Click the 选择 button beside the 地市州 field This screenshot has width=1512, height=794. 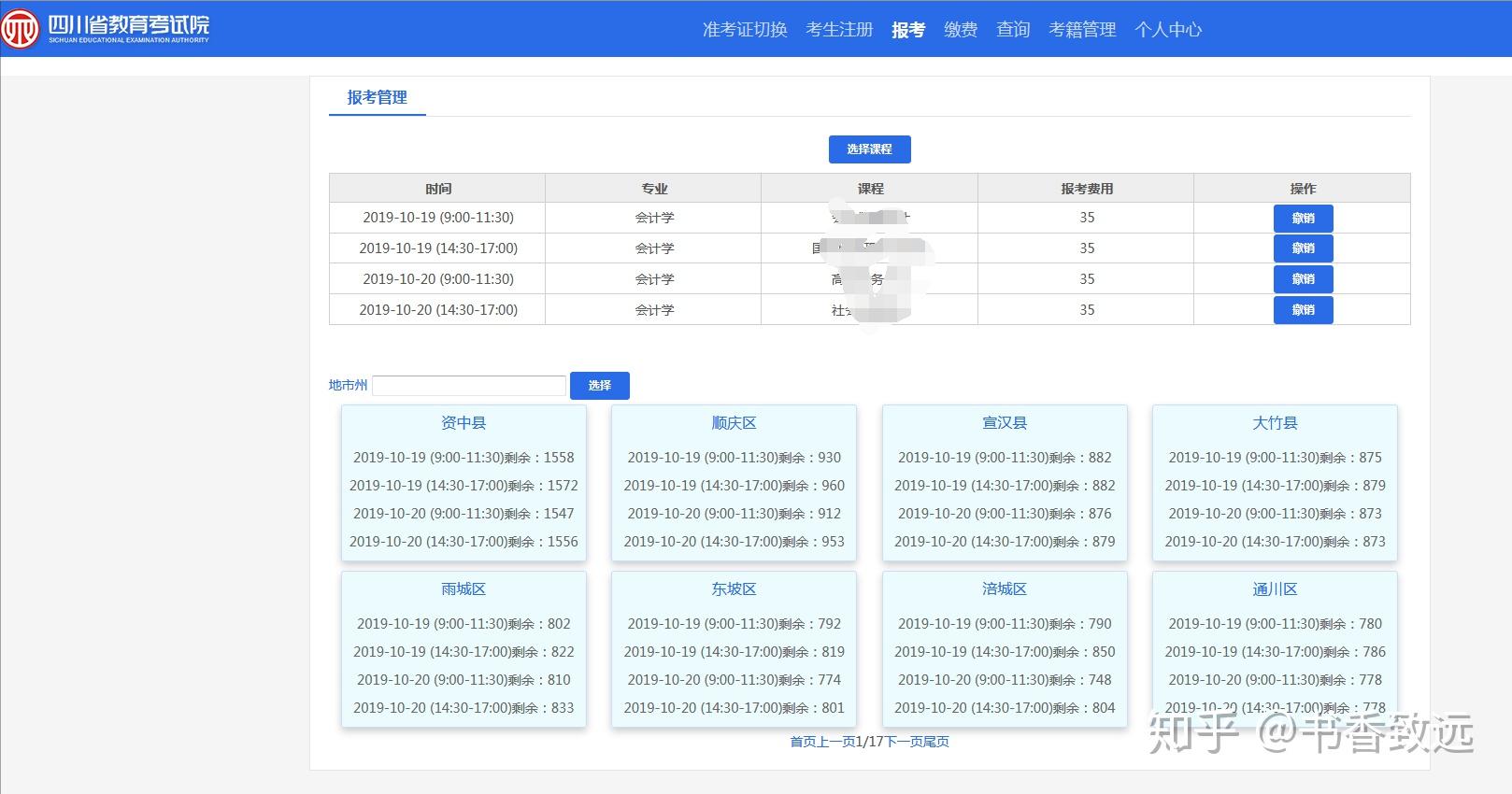600,386
